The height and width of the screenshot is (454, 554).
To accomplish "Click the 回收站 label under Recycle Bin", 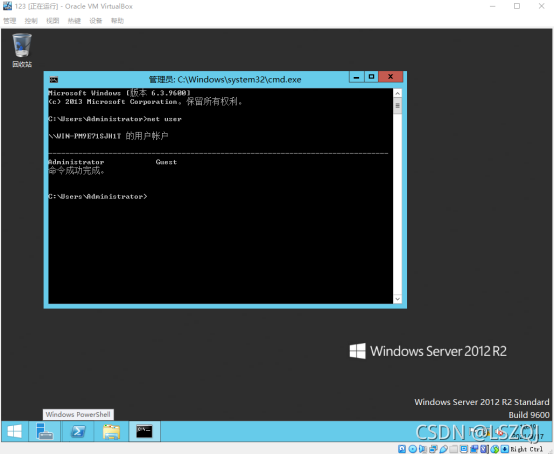I will pos(22,64).
